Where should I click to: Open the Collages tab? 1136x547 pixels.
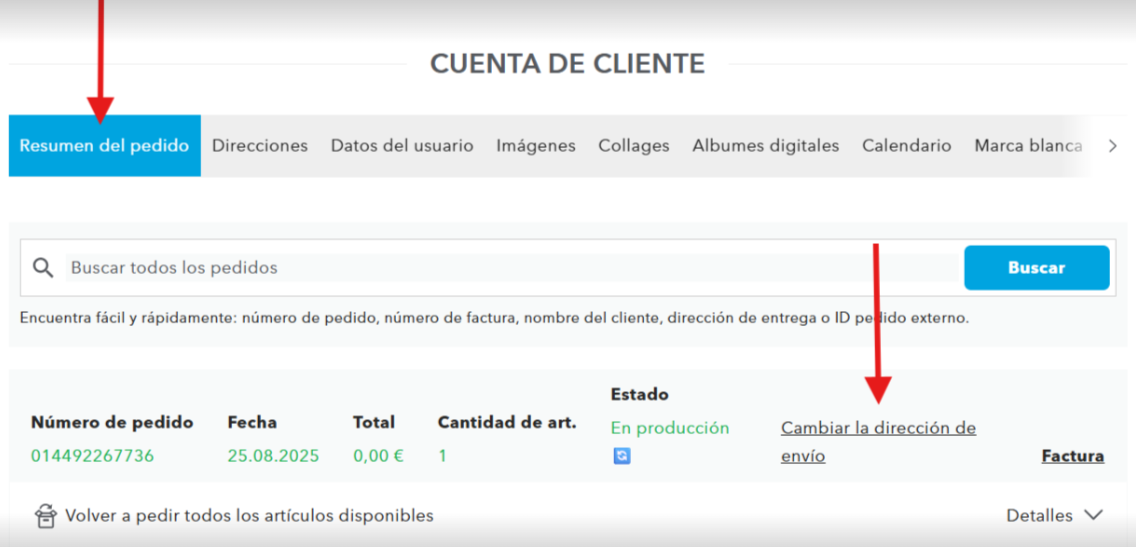pos(634,146)
